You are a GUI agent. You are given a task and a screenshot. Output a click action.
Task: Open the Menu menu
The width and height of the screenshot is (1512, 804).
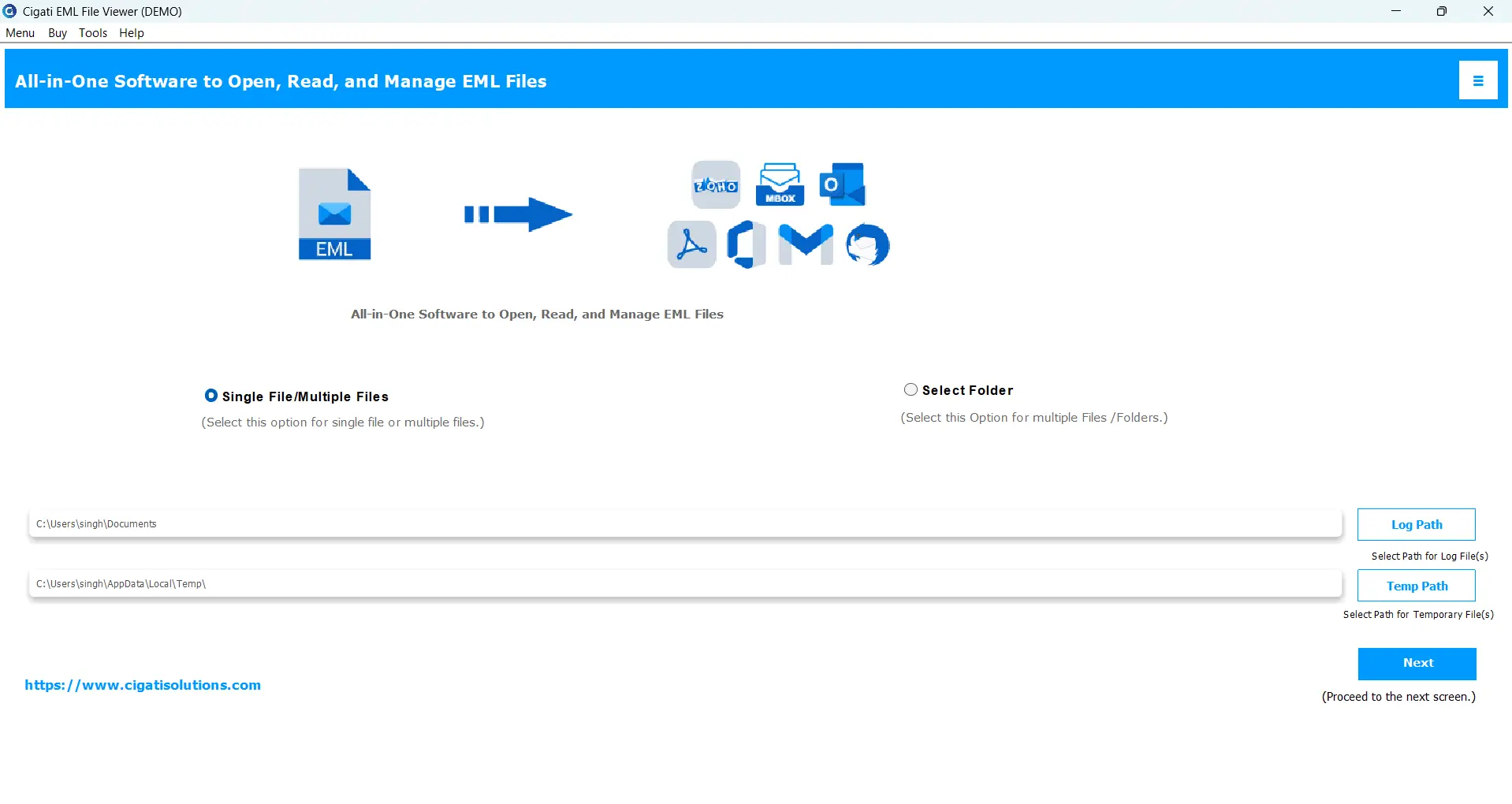coord(20,33)
